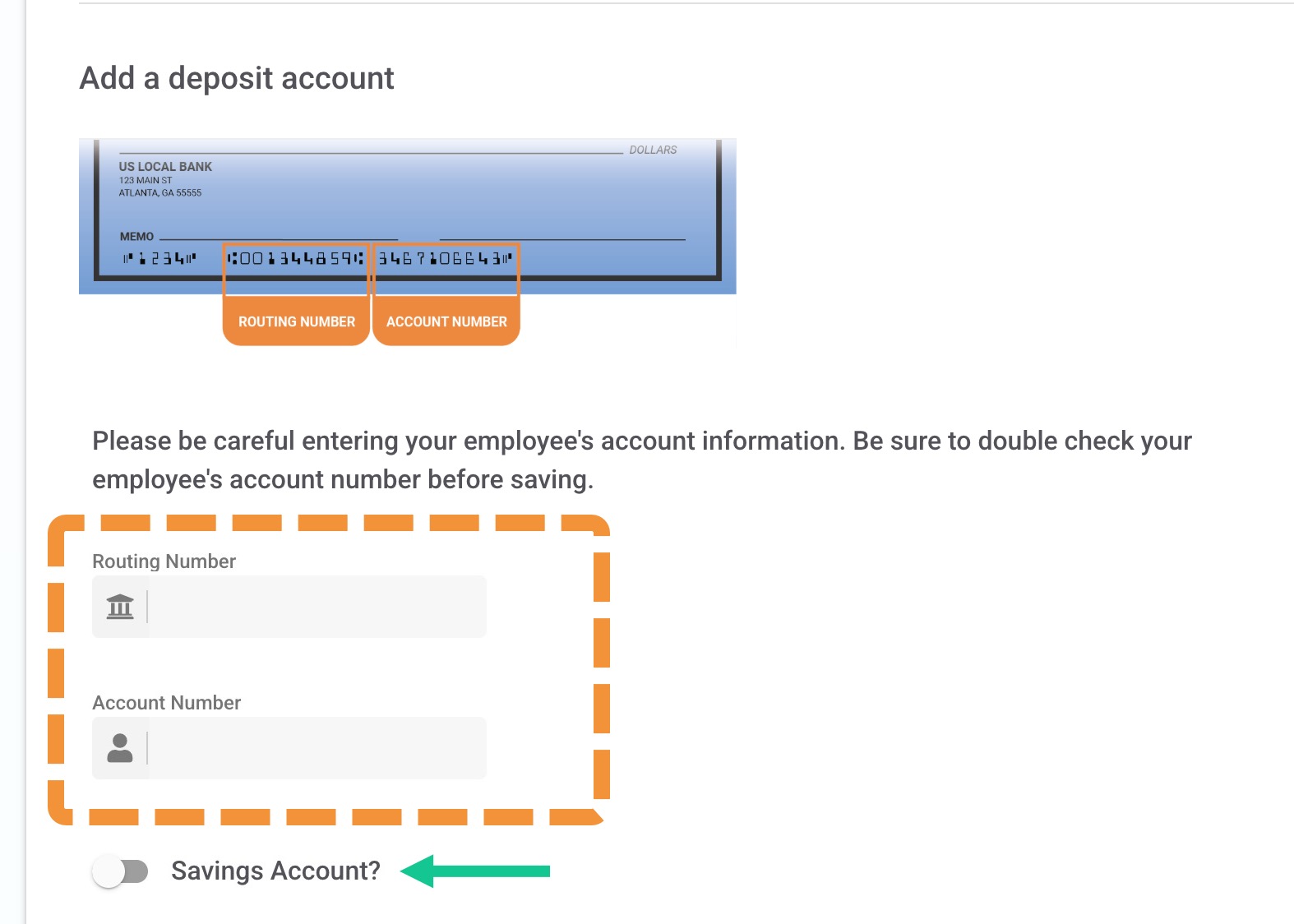Click the account information warning paragraph

click(642, 460)
